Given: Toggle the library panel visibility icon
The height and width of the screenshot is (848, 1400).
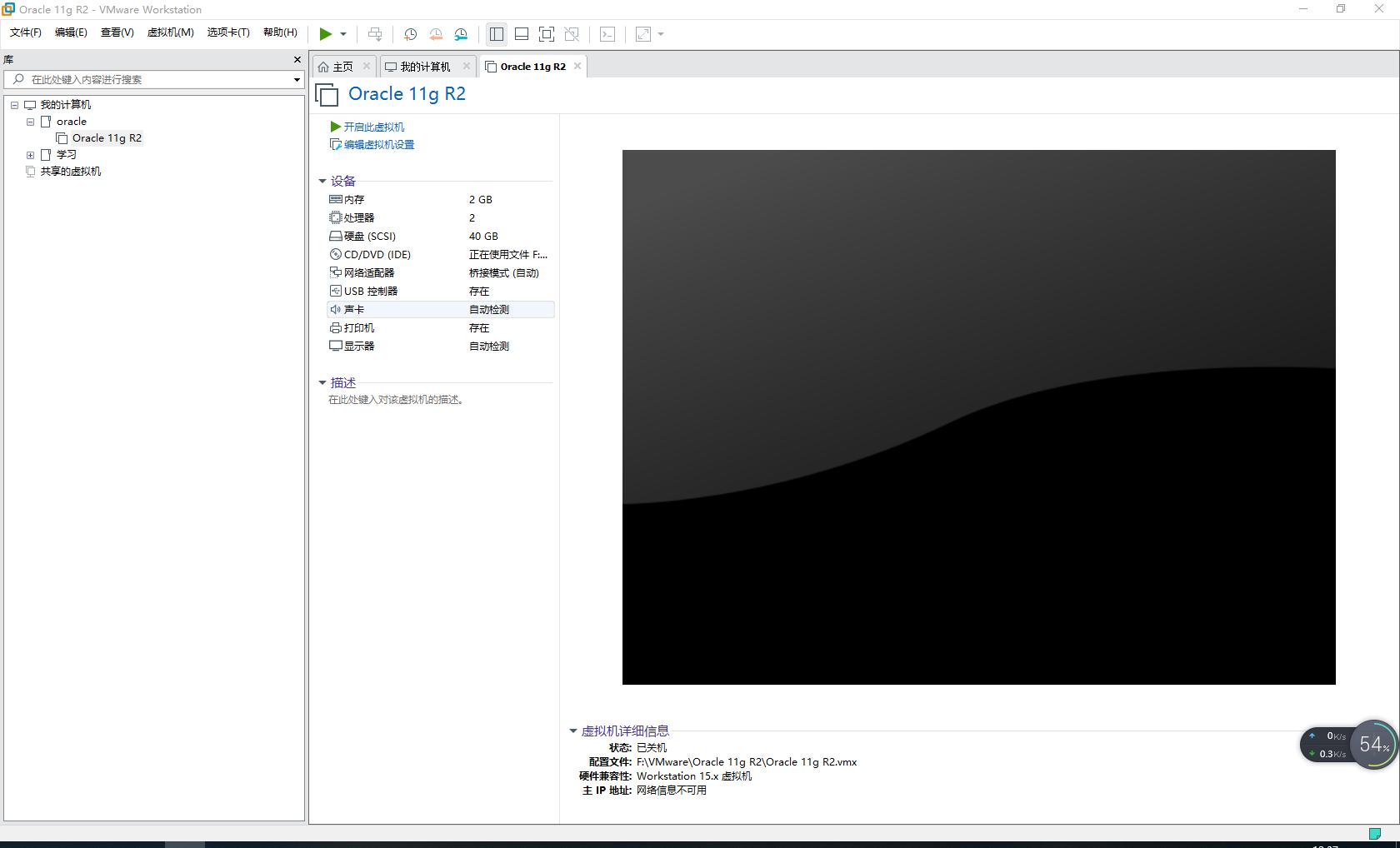Looking at the screenshot, I should 497,34.
